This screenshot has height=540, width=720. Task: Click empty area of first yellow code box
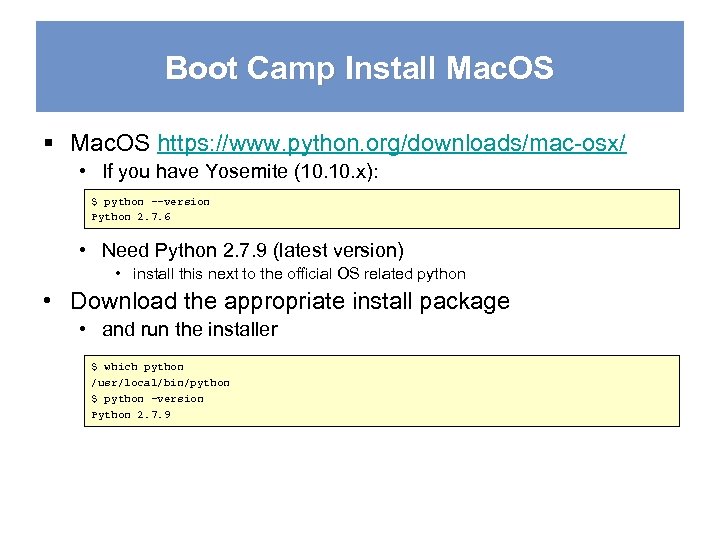click(x=450, y=209)
